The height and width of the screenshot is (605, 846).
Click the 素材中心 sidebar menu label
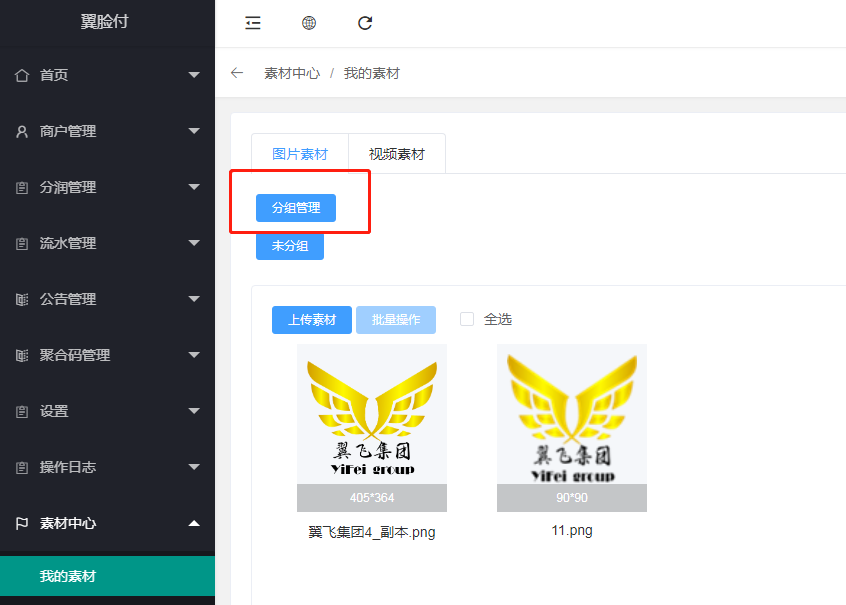click(68, 523)
